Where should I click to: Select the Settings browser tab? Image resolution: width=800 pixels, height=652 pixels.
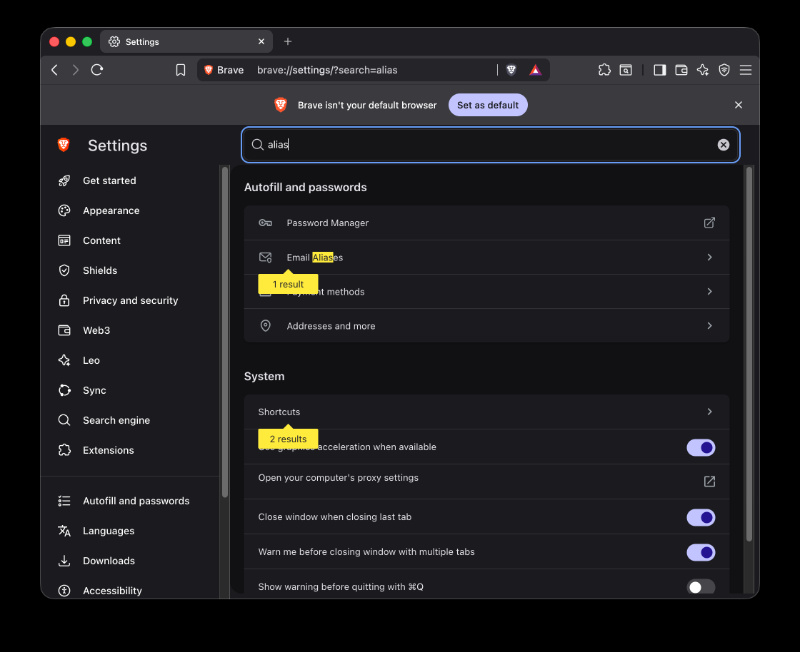(186, 41)
